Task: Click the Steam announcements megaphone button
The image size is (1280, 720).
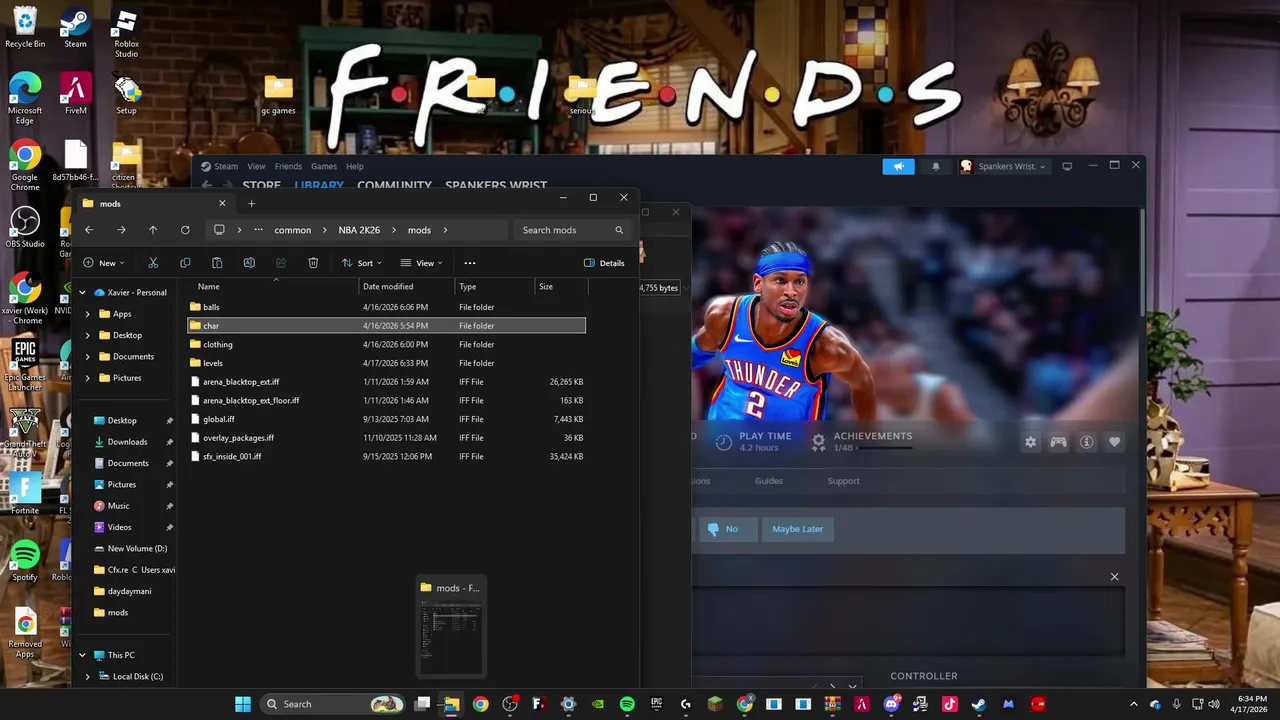Action: (x=898, y=166)
